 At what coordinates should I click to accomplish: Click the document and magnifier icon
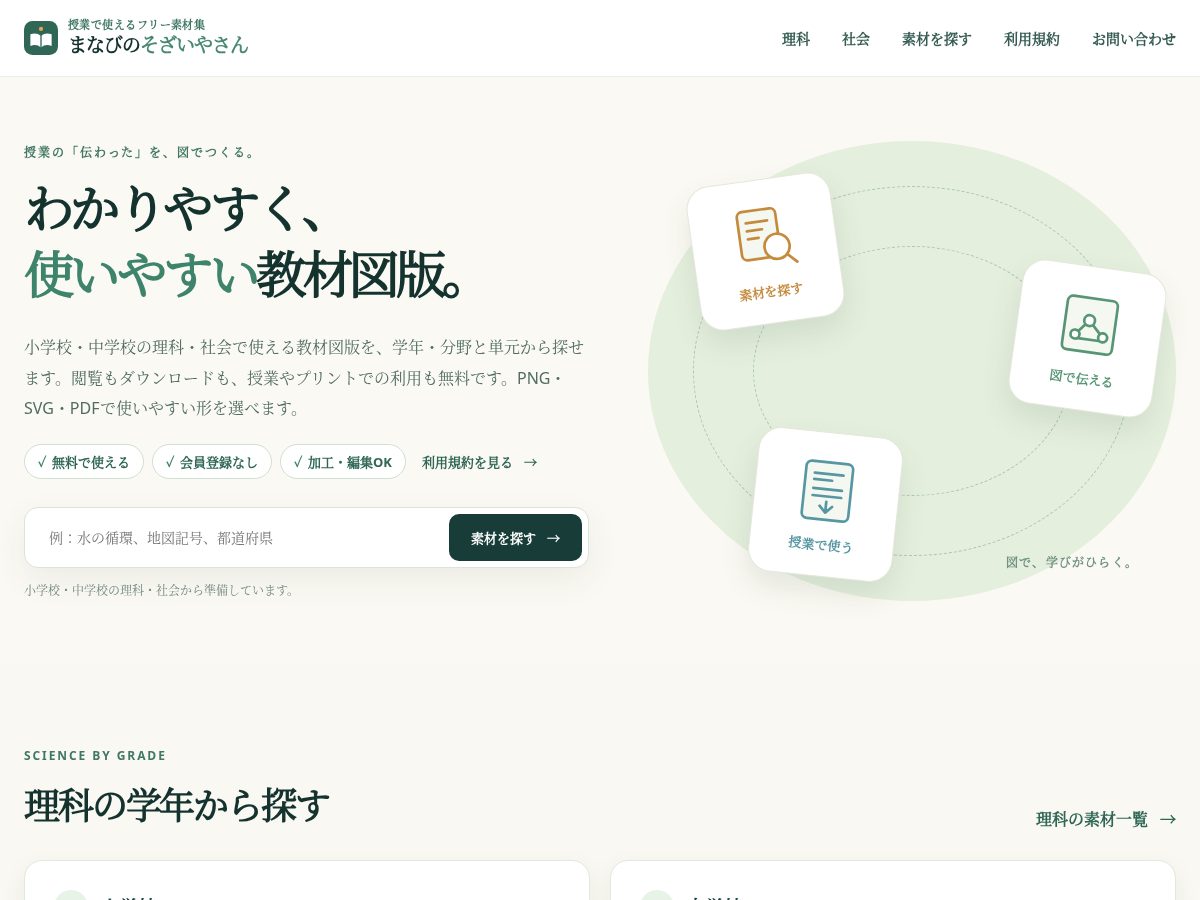point(766,235)
